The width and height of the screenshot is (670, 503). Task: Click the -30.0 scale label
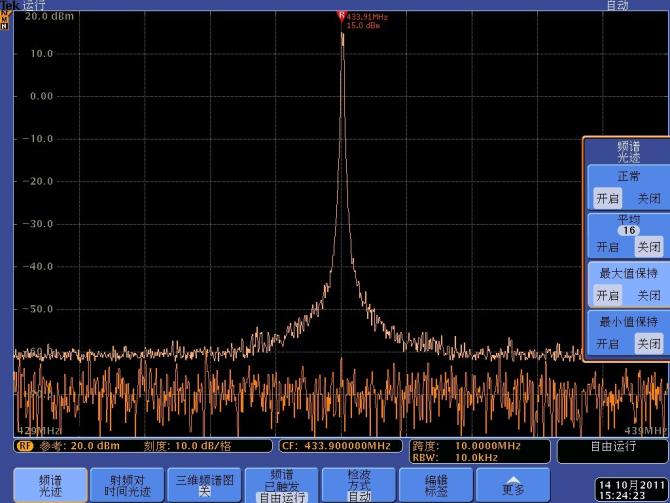click(x=38, y=224)
